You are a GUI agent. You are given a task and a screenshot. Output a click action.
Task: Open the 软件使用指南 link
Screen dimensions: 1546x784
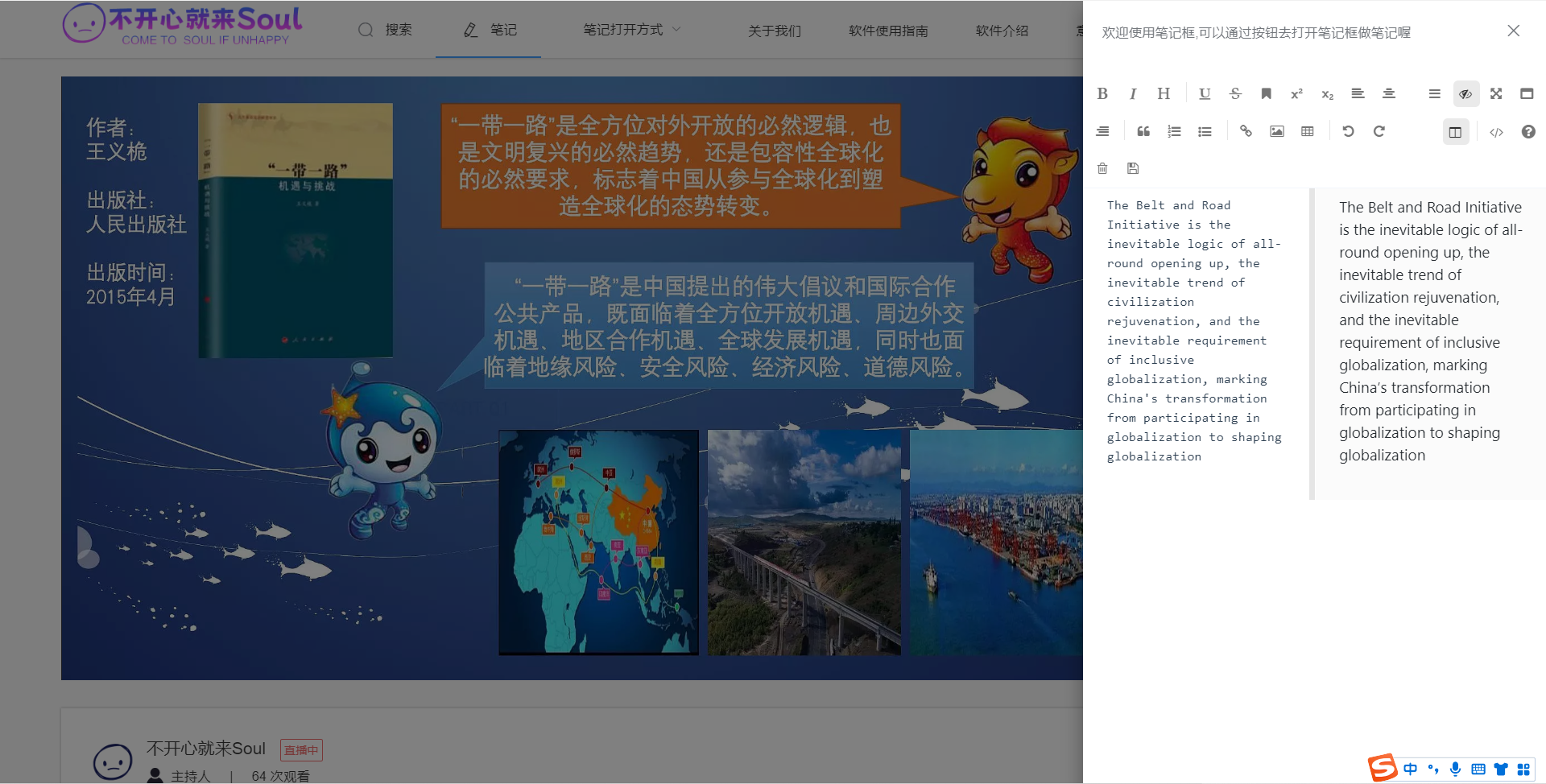[x=888, y=31]
